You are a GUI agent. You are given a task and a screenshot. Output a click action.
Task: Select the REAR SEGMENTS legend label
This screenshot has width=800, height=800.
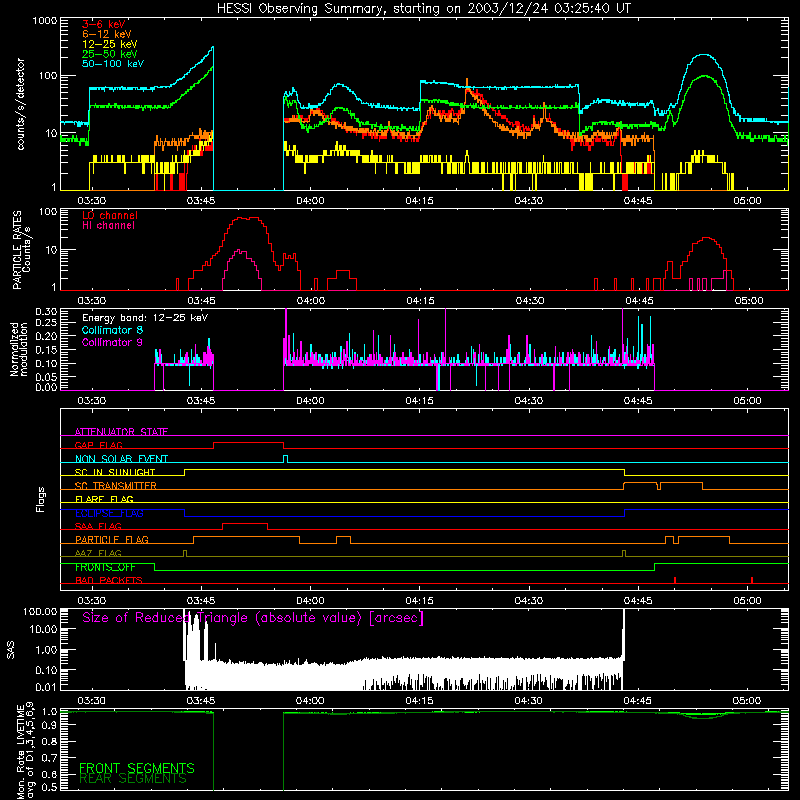[133, 779]
